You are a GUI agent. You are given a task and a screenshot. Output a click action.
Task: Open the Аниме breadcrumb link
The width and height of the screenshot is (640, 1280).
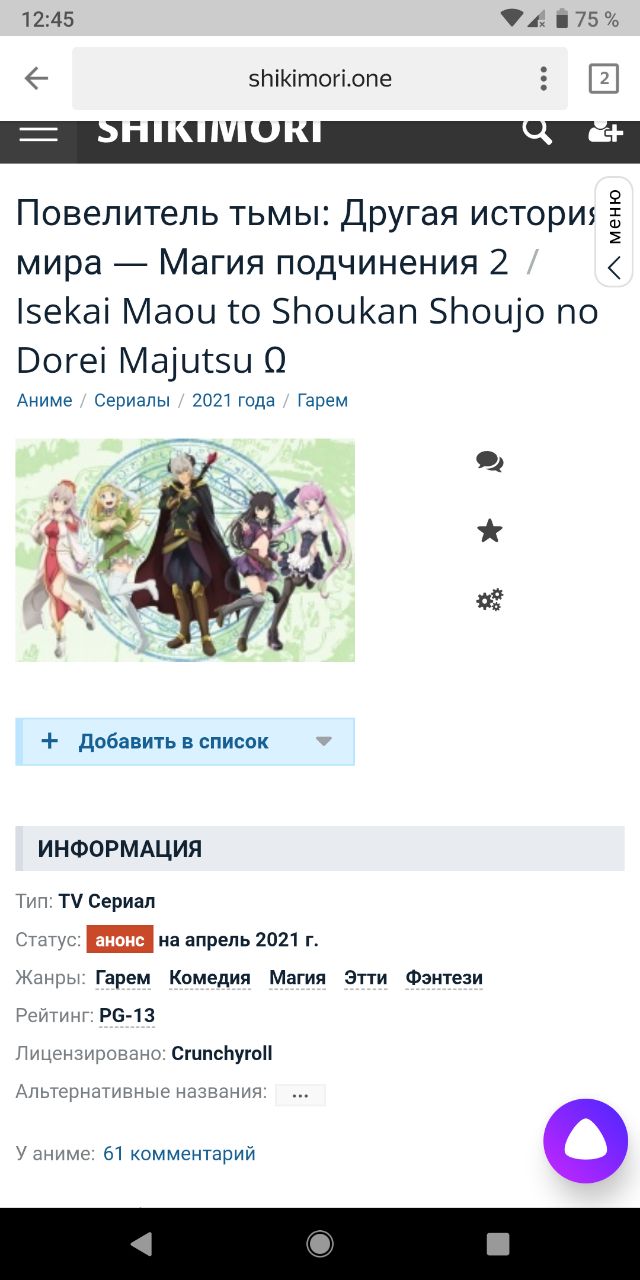click(x=45, y=400)
